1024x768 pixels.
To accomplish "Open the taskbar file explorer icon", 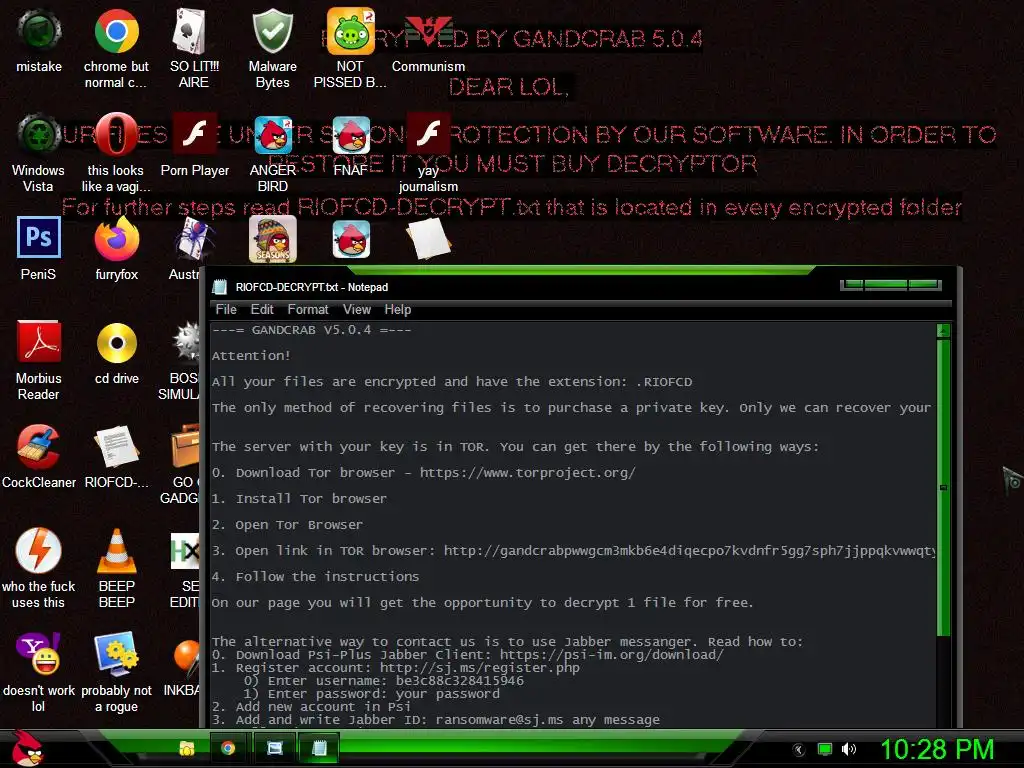I will click(187, 748).
